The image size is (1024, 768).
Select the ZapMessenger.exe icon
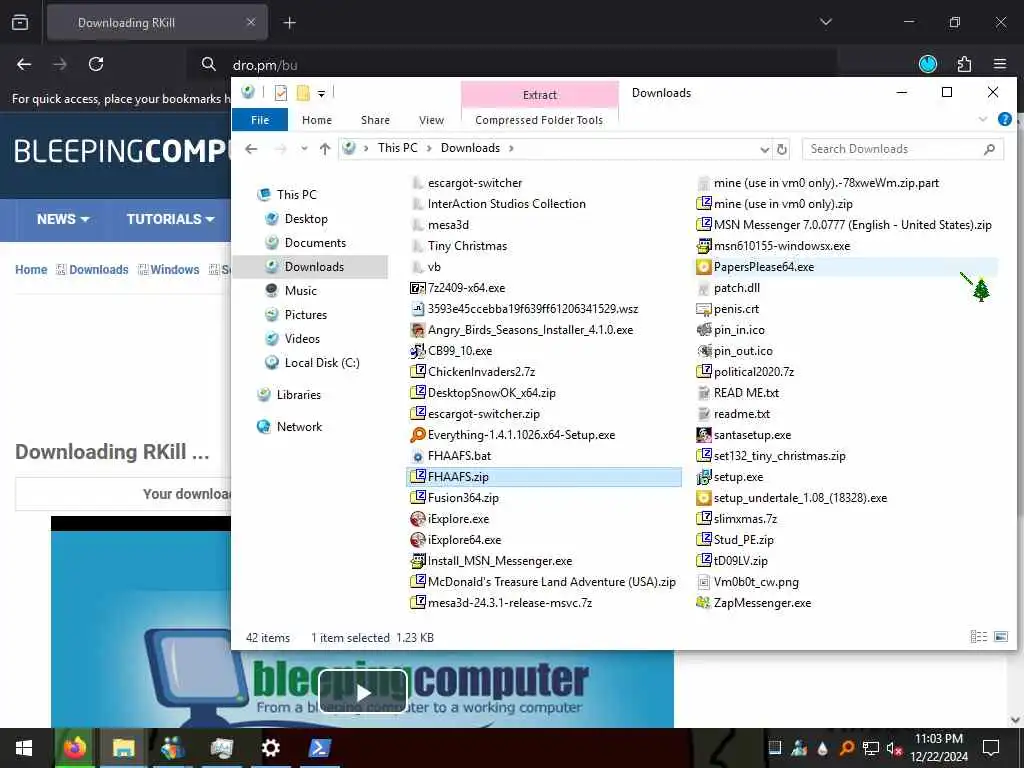point(703,603)
